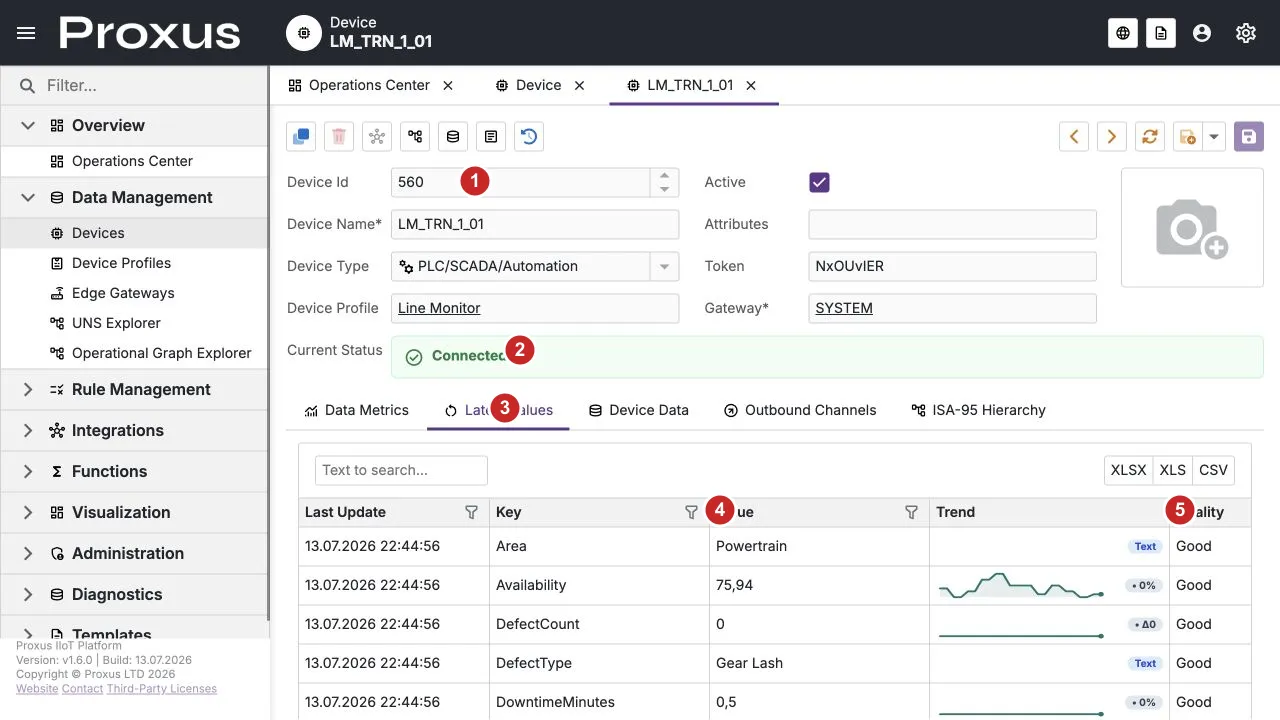Expand the Diagnostics section
1280x720 pixels.
tap(28, 594)
